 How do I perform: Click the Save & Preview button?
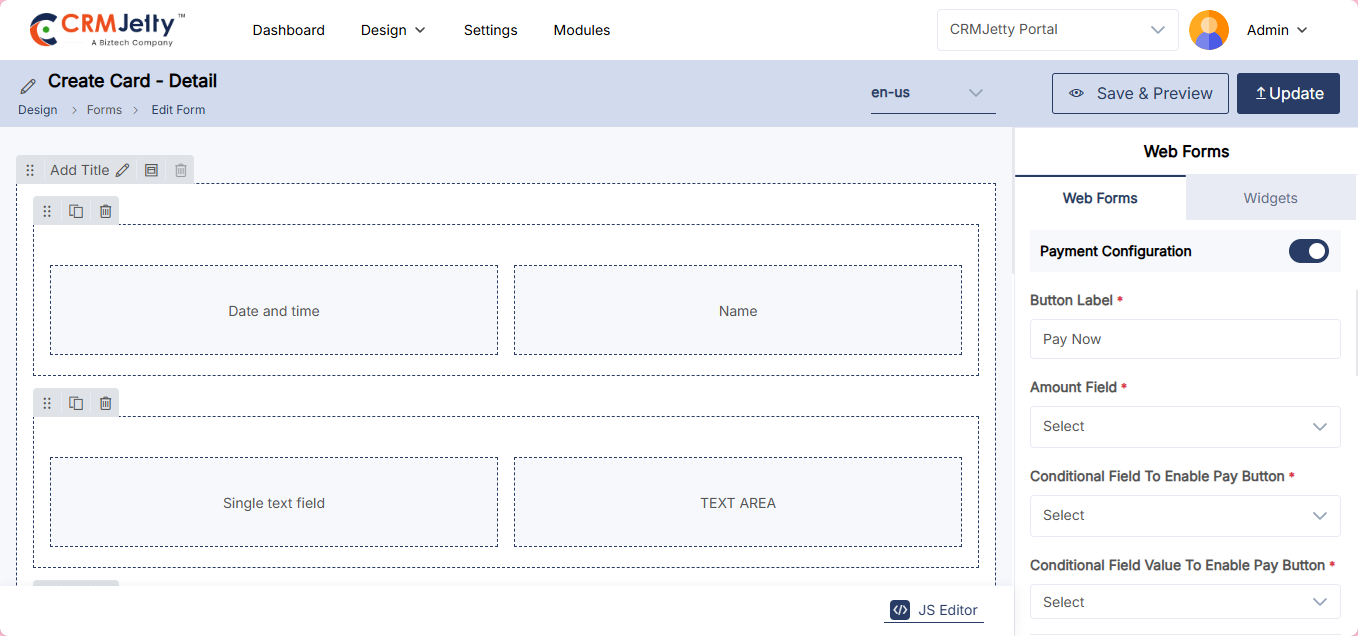coord(1140,94)
